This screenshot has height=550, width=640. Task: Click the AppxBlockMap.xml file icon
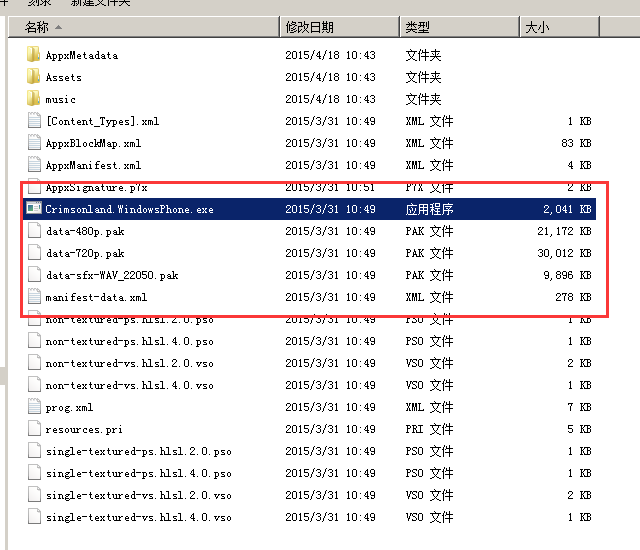34,143
